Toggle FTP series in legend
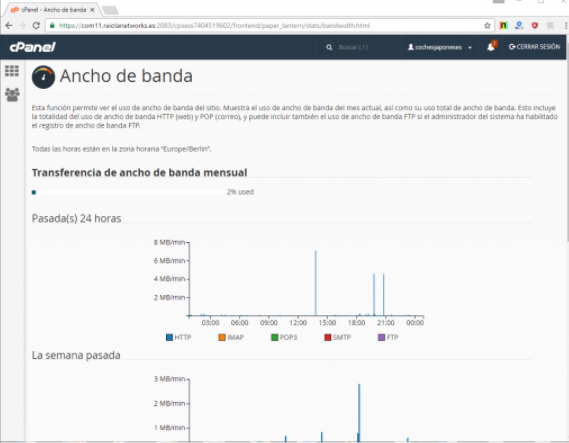Screen dimensions: 569x443 [x=388, y=337]
